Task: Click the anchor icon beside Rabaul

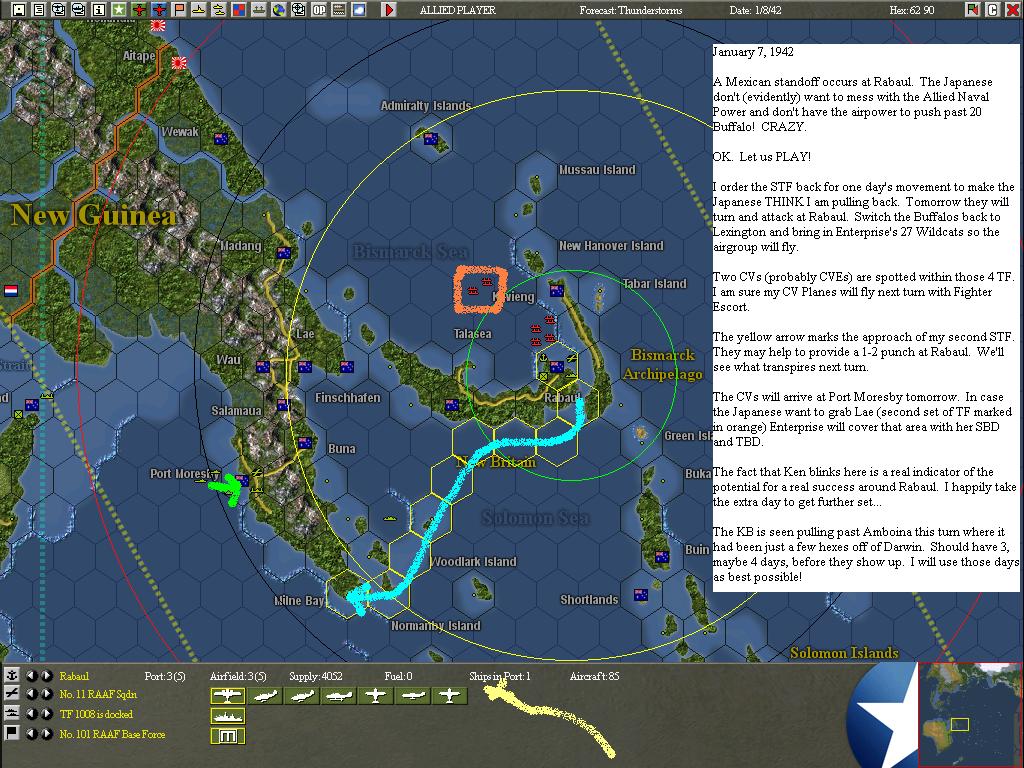Action: click(12, 675)
